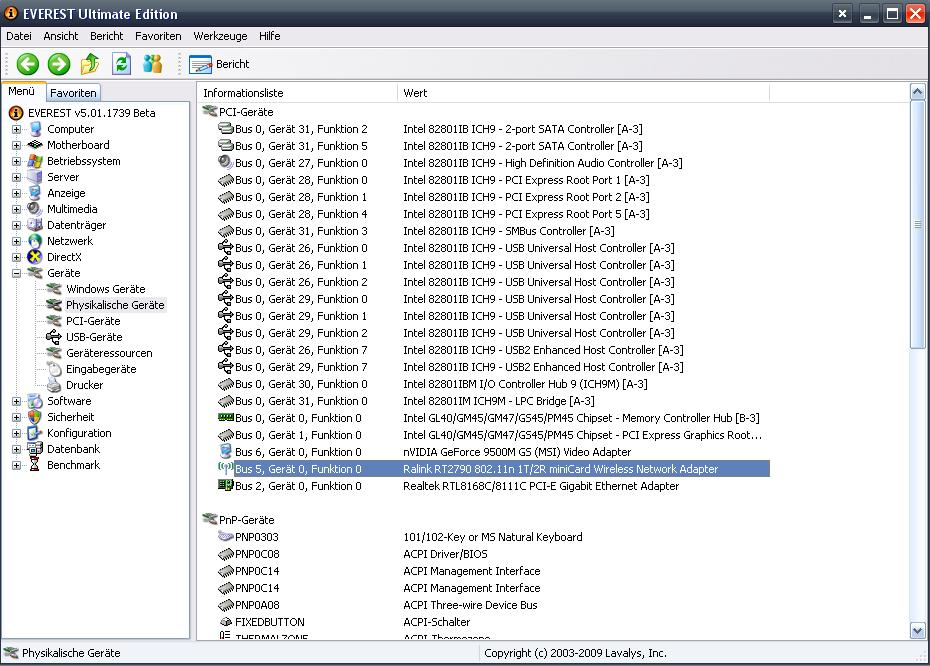Select Konfiguration in the tree
The height and width of the screenshot is (666, 930).
(79, 434)
